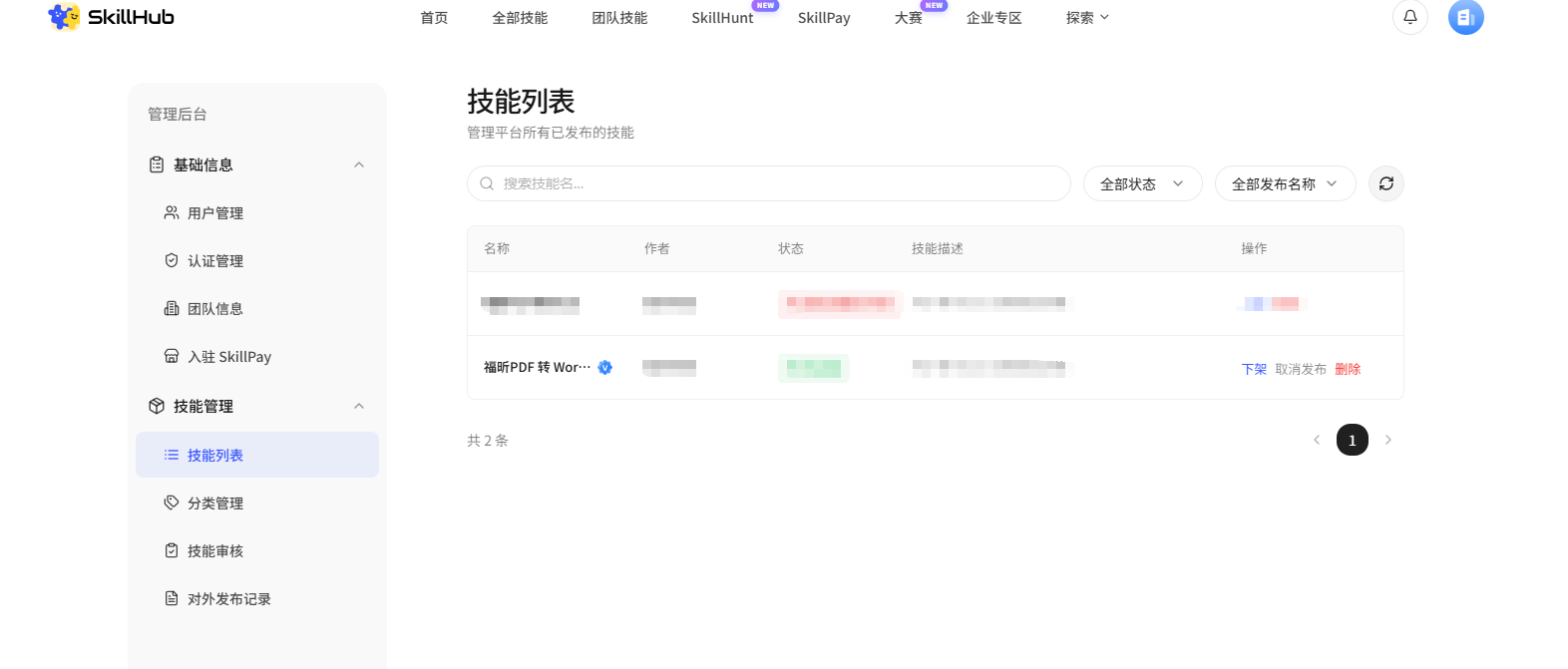Click the 状态 column header
Screen dimensions: 1568x669
[791, 248]
